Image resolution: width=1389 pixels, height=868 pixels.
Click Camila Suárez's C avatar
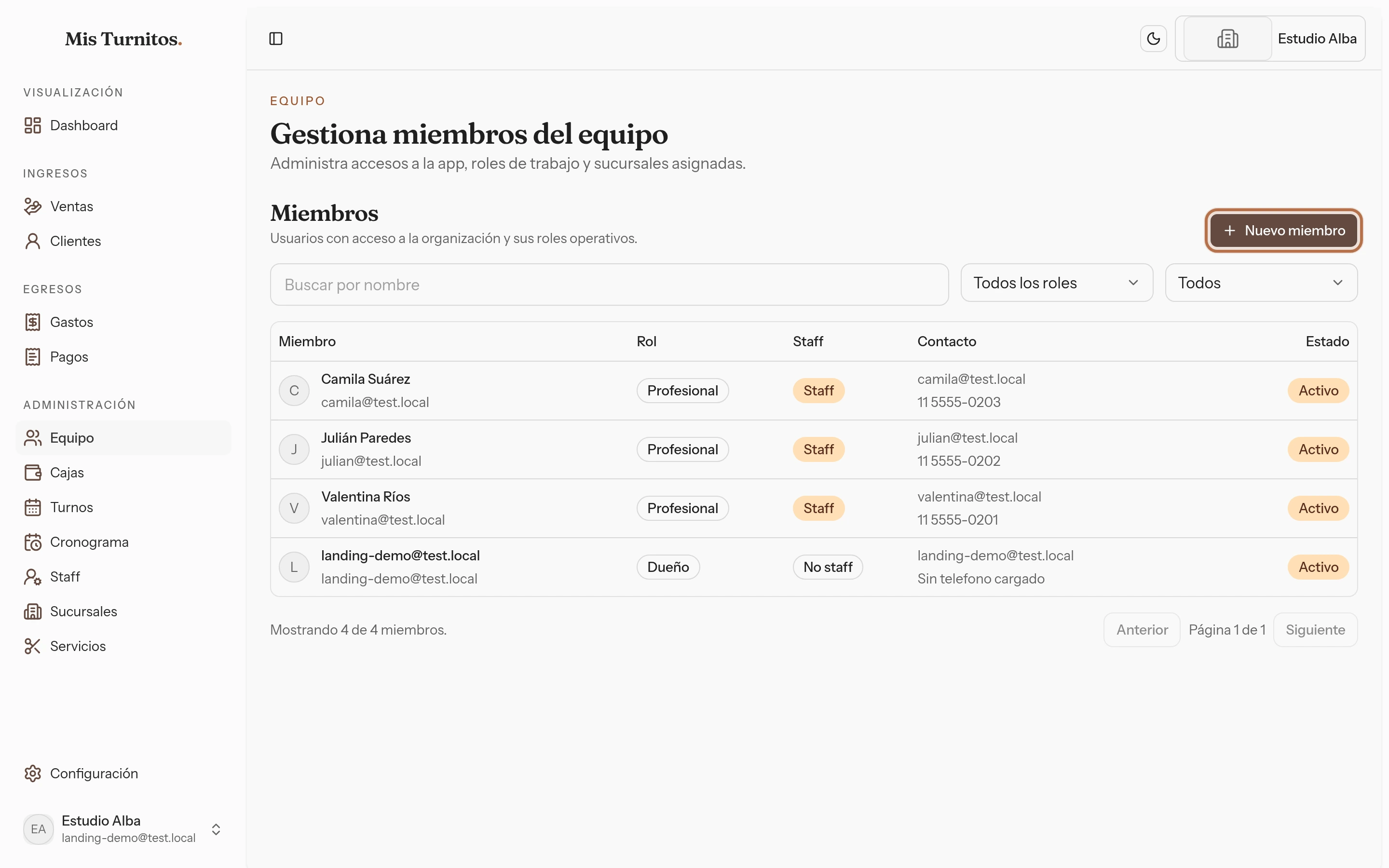click(x=294, y=391)
